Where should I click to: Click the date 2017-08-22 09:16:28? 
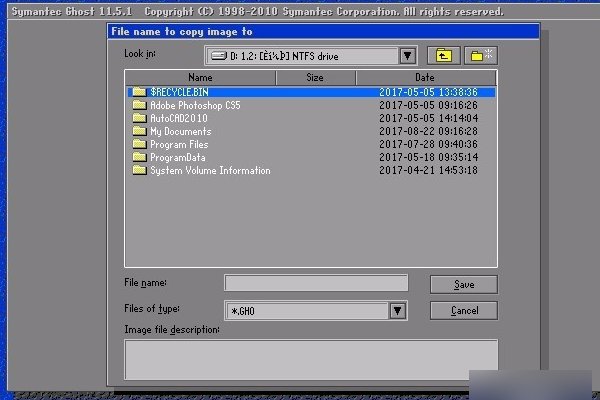[428, 131]
